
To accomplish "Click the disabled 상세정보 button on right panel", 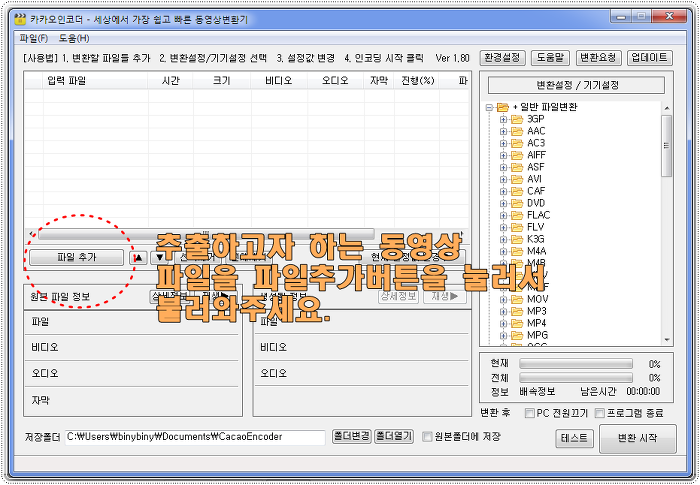I will click(x=398, y=296).
